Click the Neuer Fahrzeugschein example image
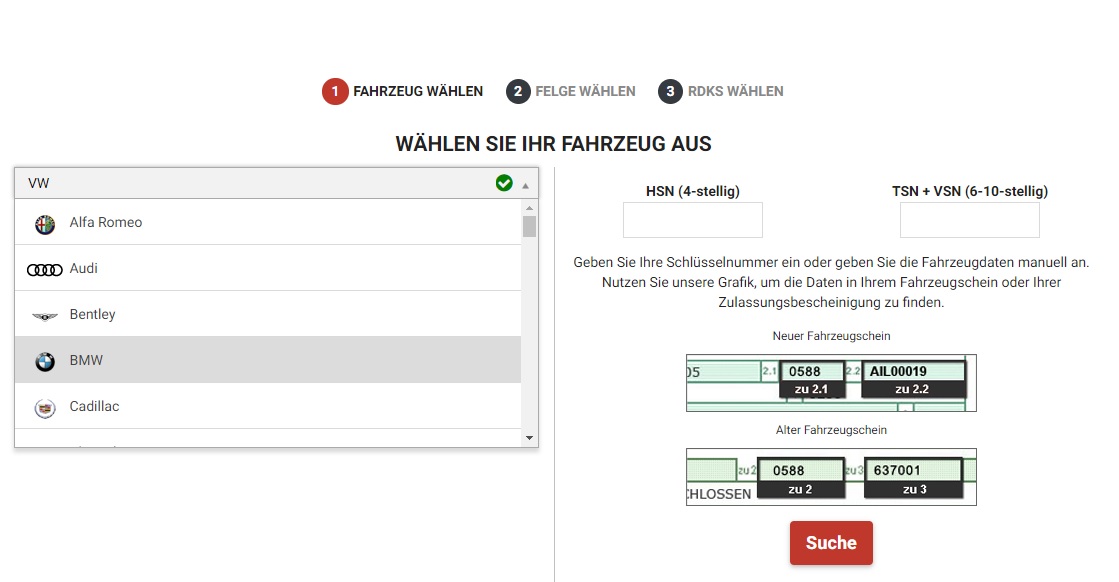The image size is (1119, 582). [x=831, y=382]
